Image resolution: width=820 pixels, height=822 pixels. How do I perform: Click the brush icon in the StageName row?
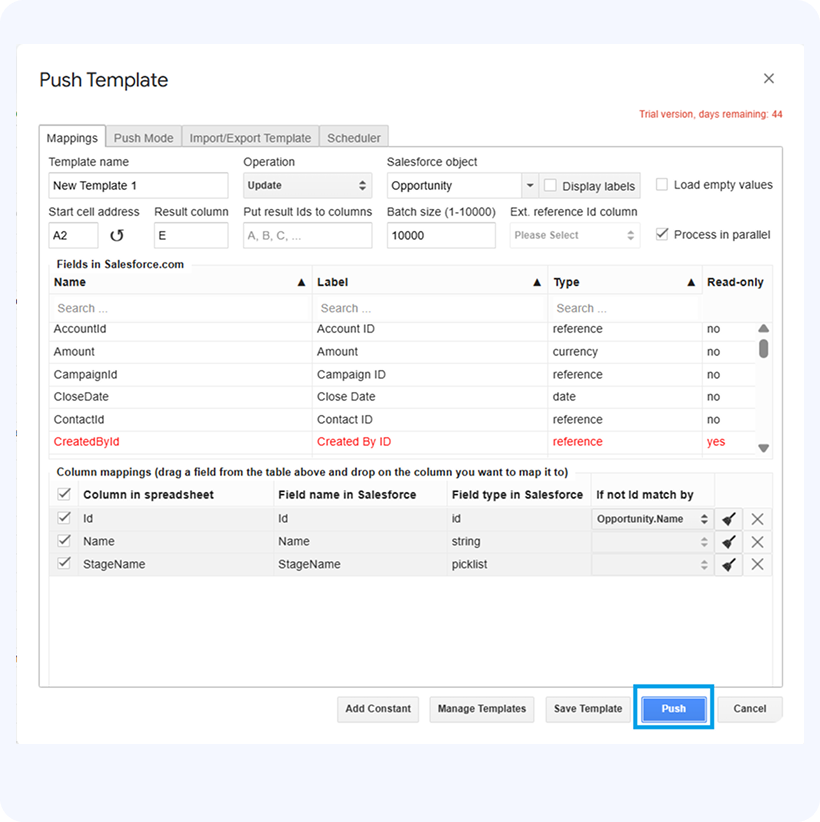pos(729,565)
